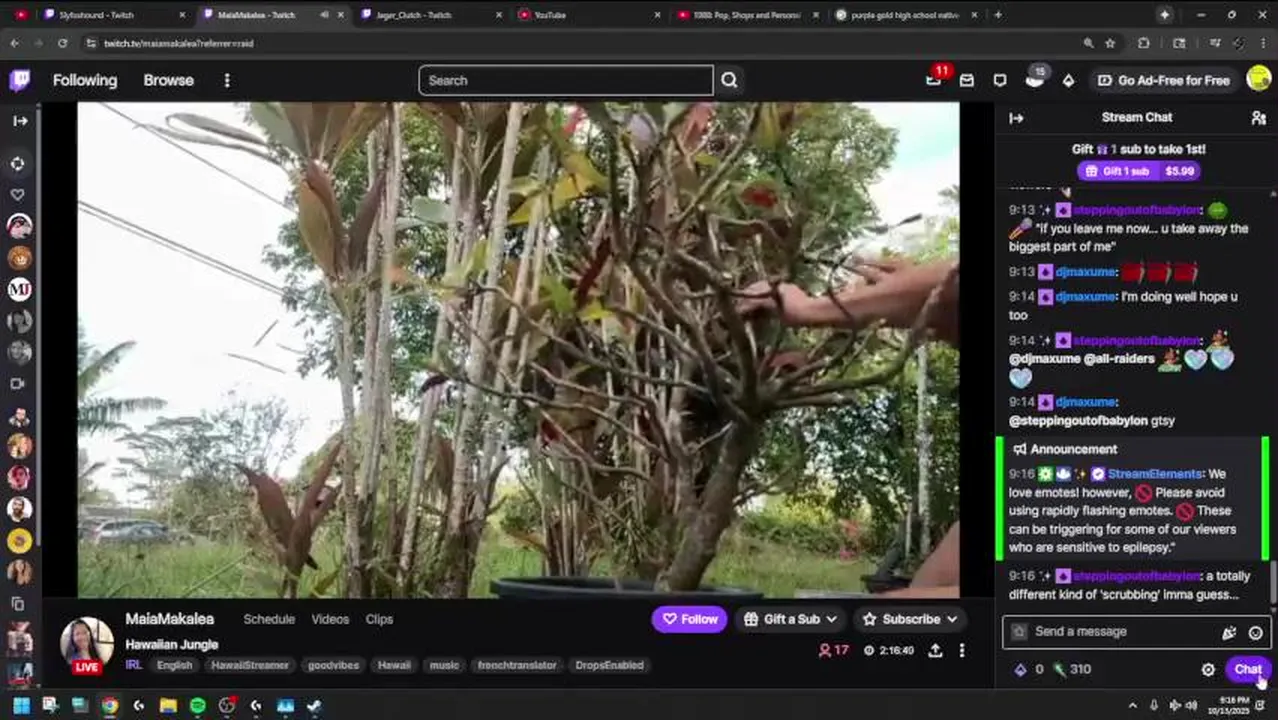The height and width of the screenshot is (720, 1278).
Task: Open chat settings gear icon
Action: tap(1208, 670)
